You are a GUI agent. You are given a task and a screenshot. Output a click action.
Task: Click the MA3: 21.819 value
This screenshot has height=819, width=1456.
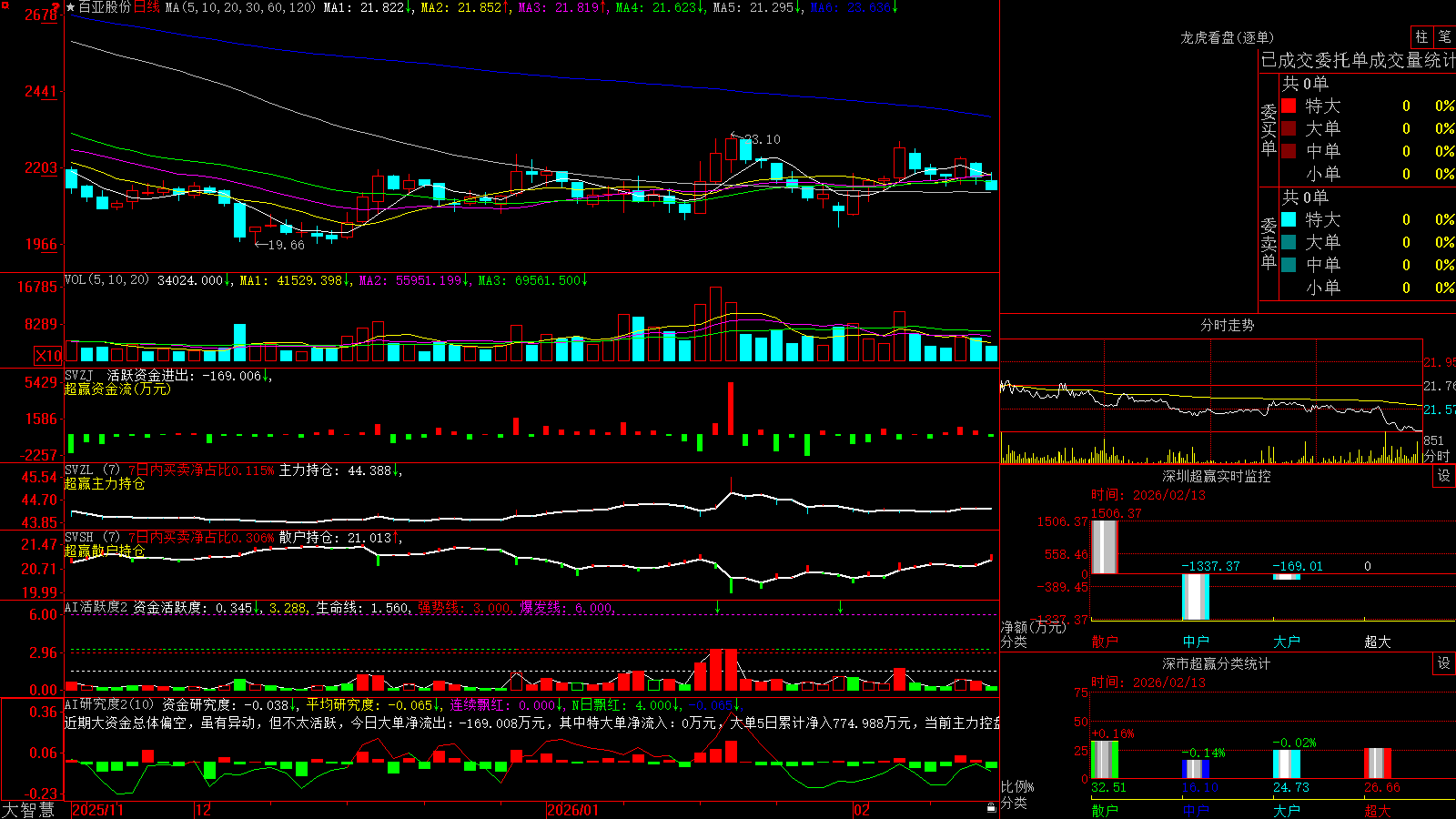(x=559, y=7)
